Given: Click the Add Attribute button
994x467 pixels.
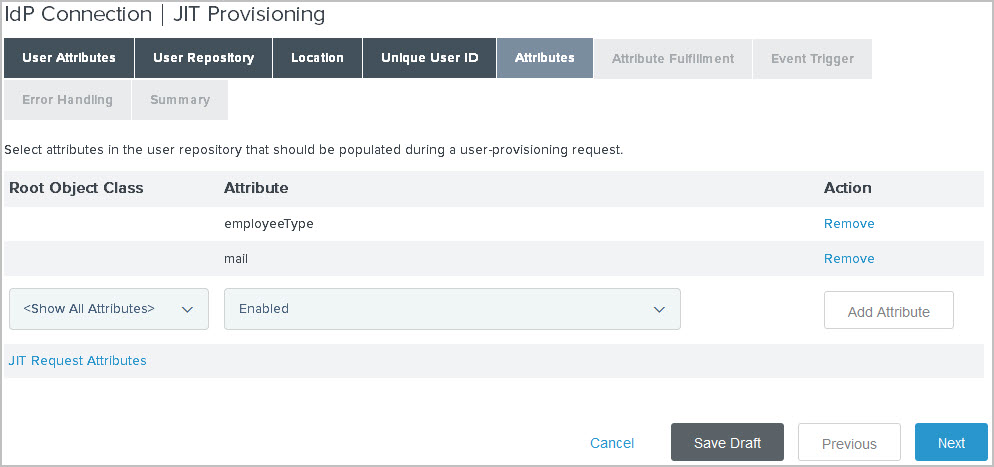Looking at the screenshot, I should (888, 311).
